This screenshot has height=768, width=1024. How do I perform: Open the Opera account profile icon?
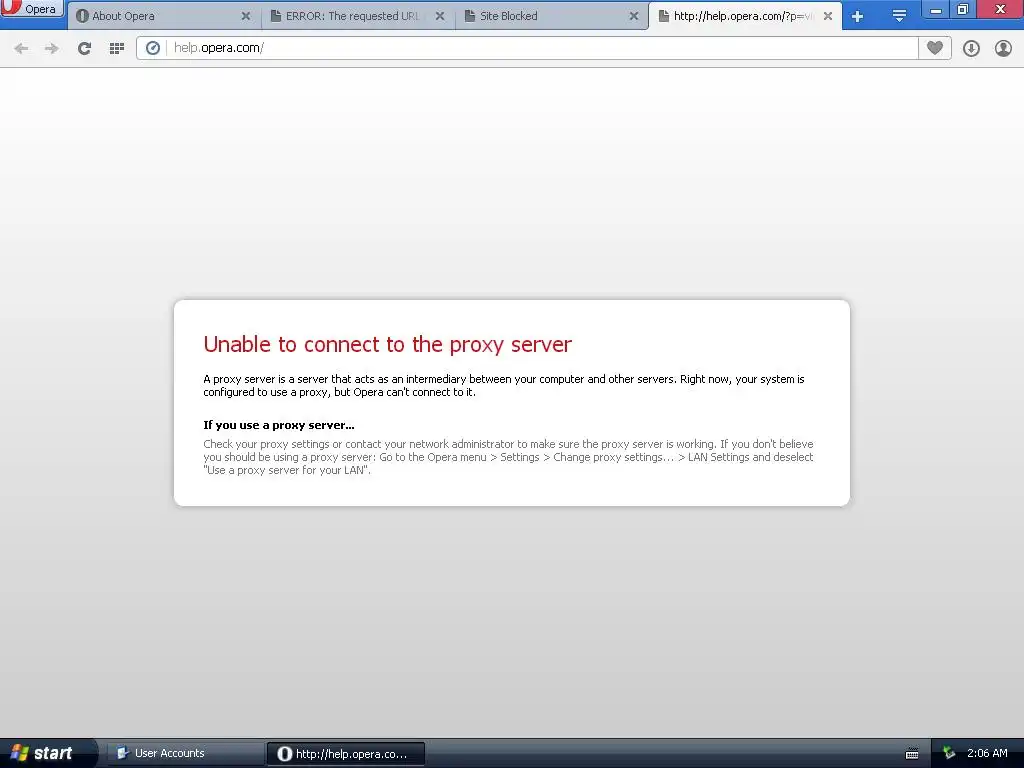click(x=1003, y=48)
